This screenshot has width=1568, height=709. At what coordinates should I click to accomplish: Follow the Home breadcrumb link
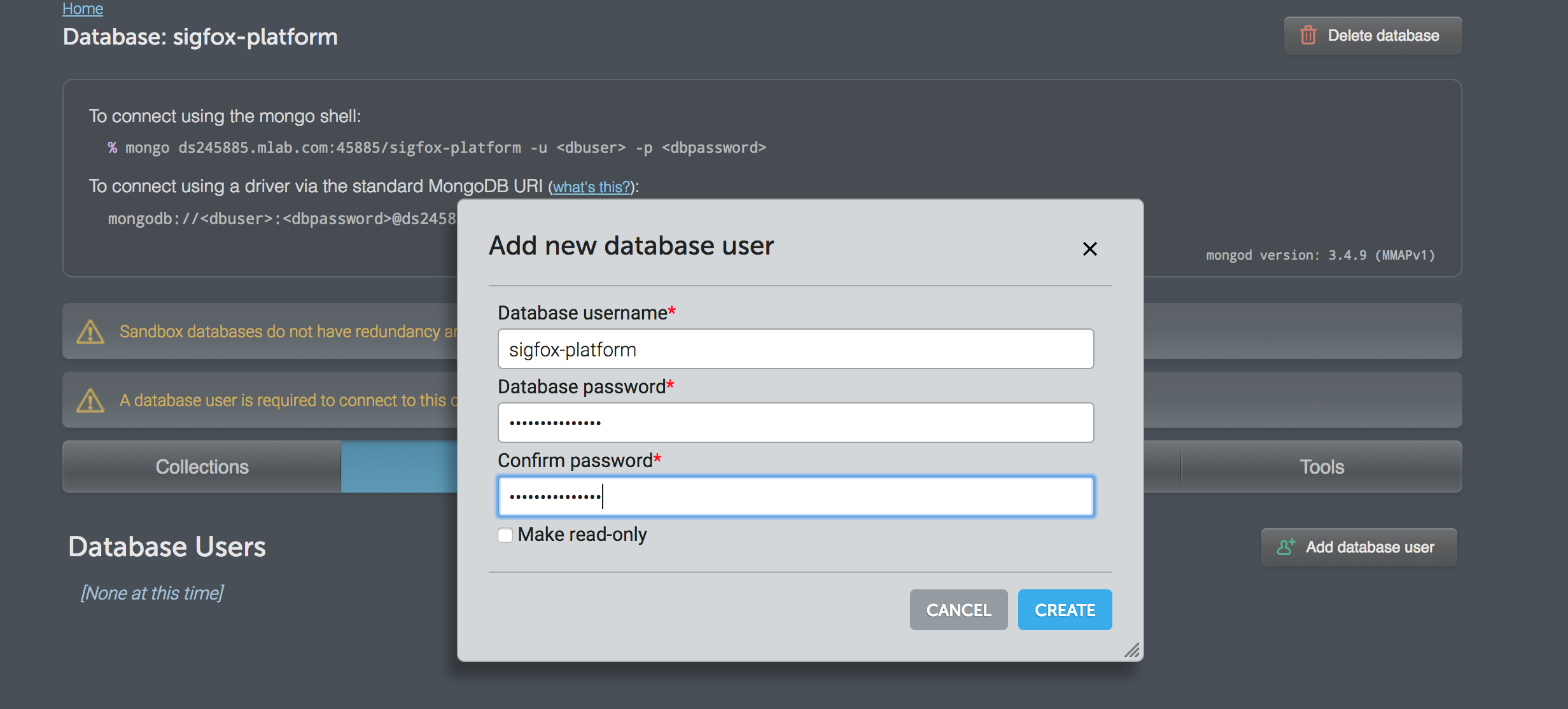tap(83, 9)
